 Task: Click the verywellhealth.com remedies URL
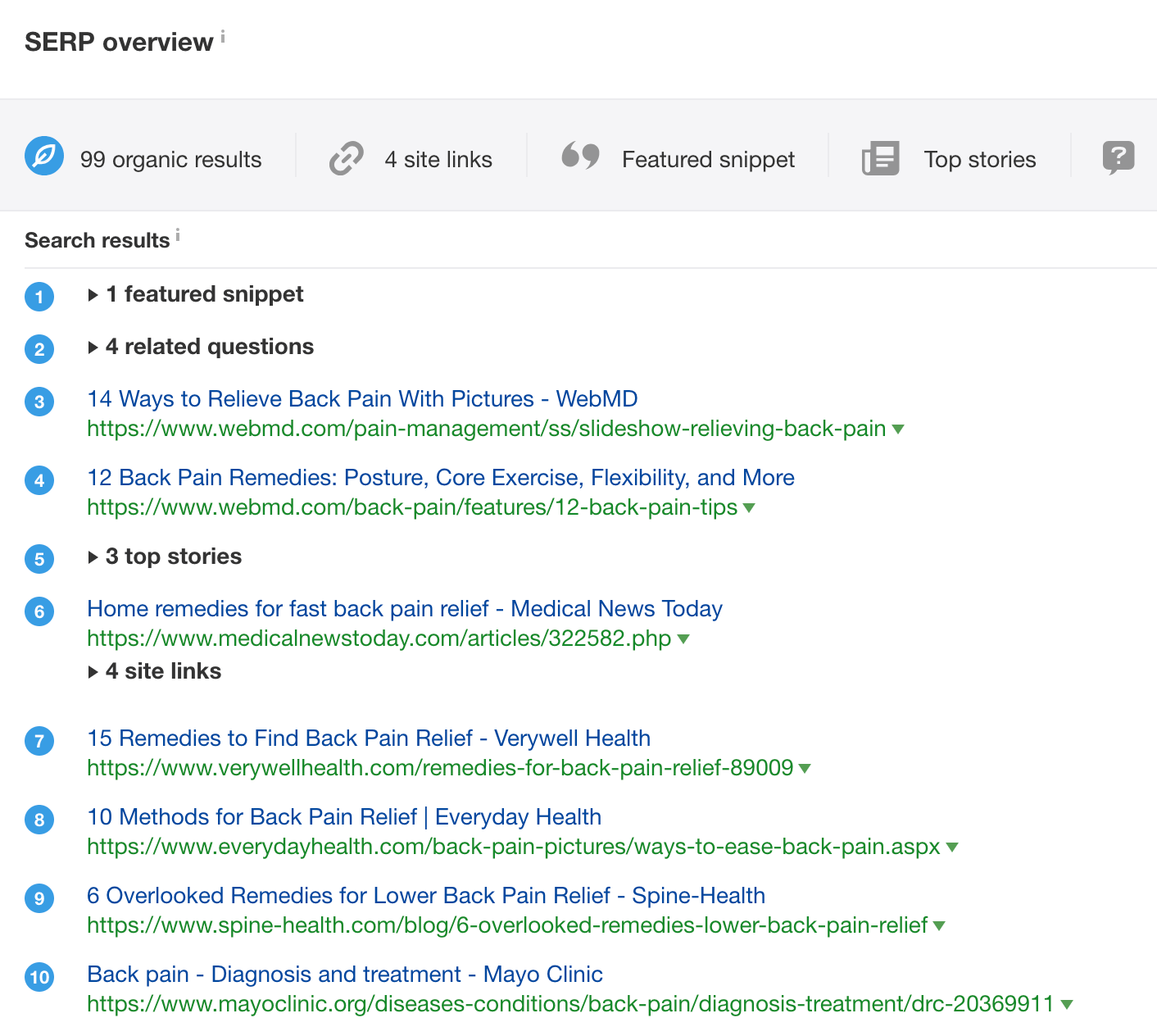(x=440, y=768)
